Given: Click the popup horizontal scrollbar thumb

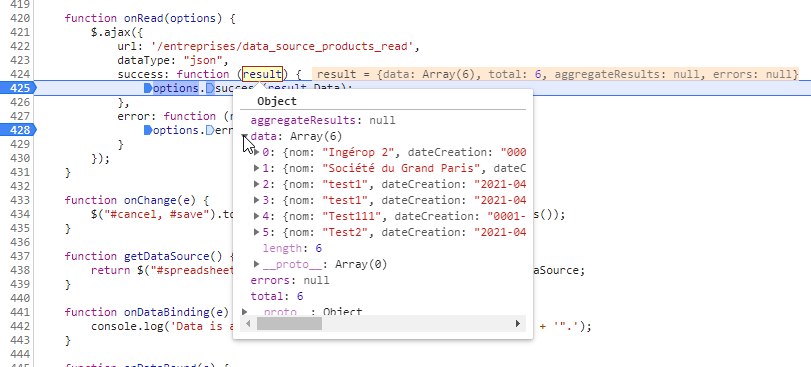Looking at the screenshot, I should [x=289, y=324].
